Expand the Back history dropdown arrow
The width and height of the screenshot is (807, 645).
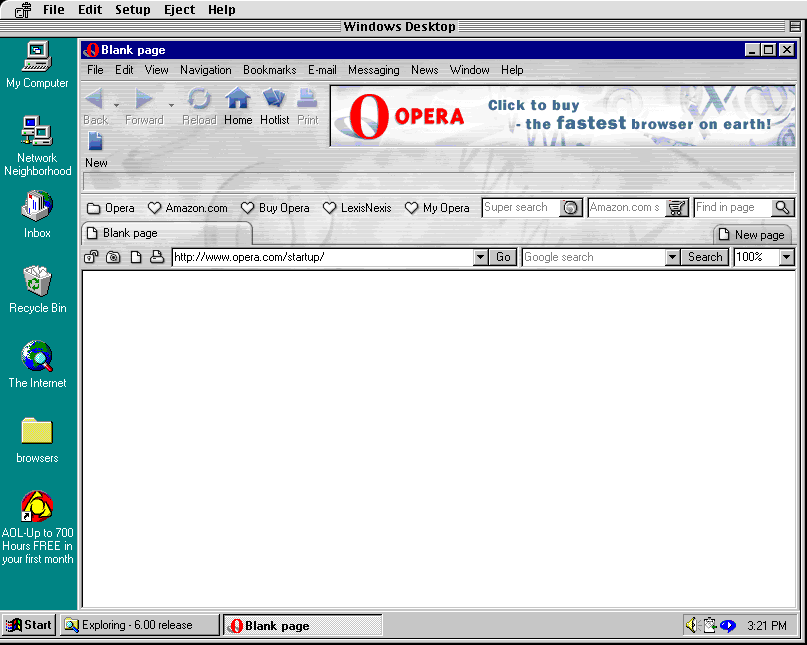tap(116, 105)
